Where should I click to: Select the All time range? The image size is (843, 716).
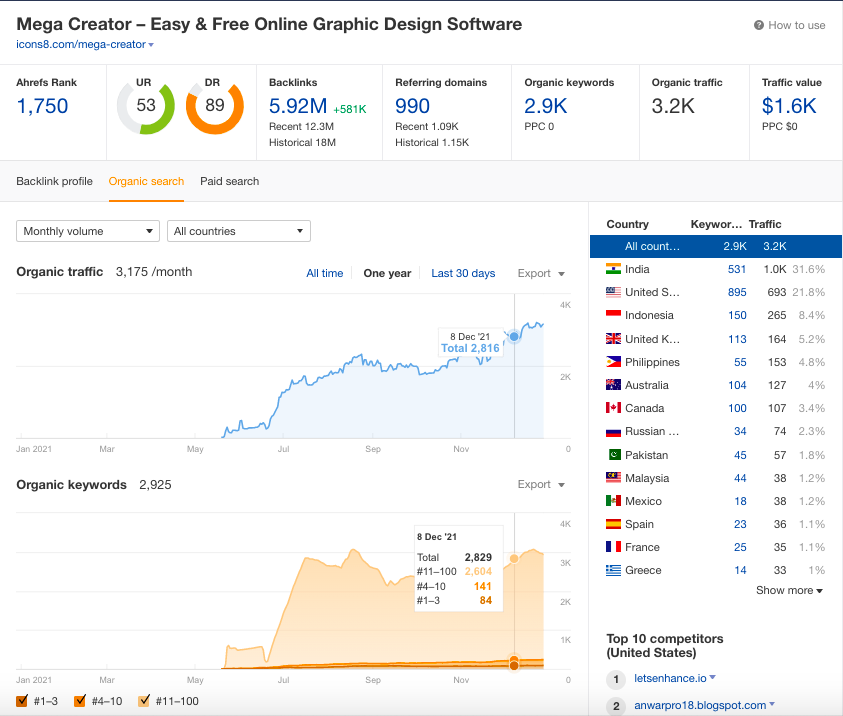click(x=325, y=274)
